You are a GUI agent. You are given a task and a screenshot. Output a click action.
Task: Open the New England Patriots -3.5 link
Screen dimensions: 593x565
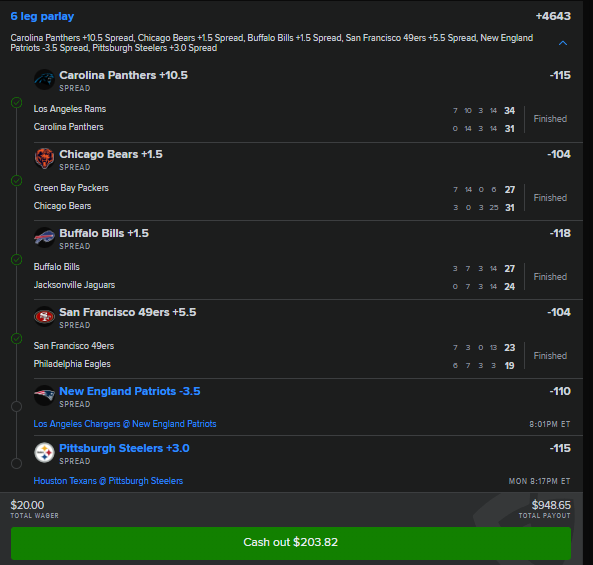[x=130, y=391]
